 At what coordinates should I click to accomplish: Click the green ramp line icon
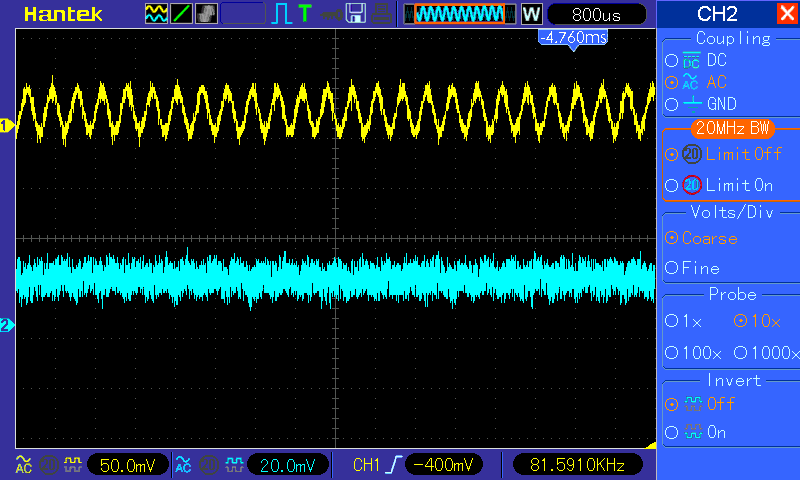(181, 14)
